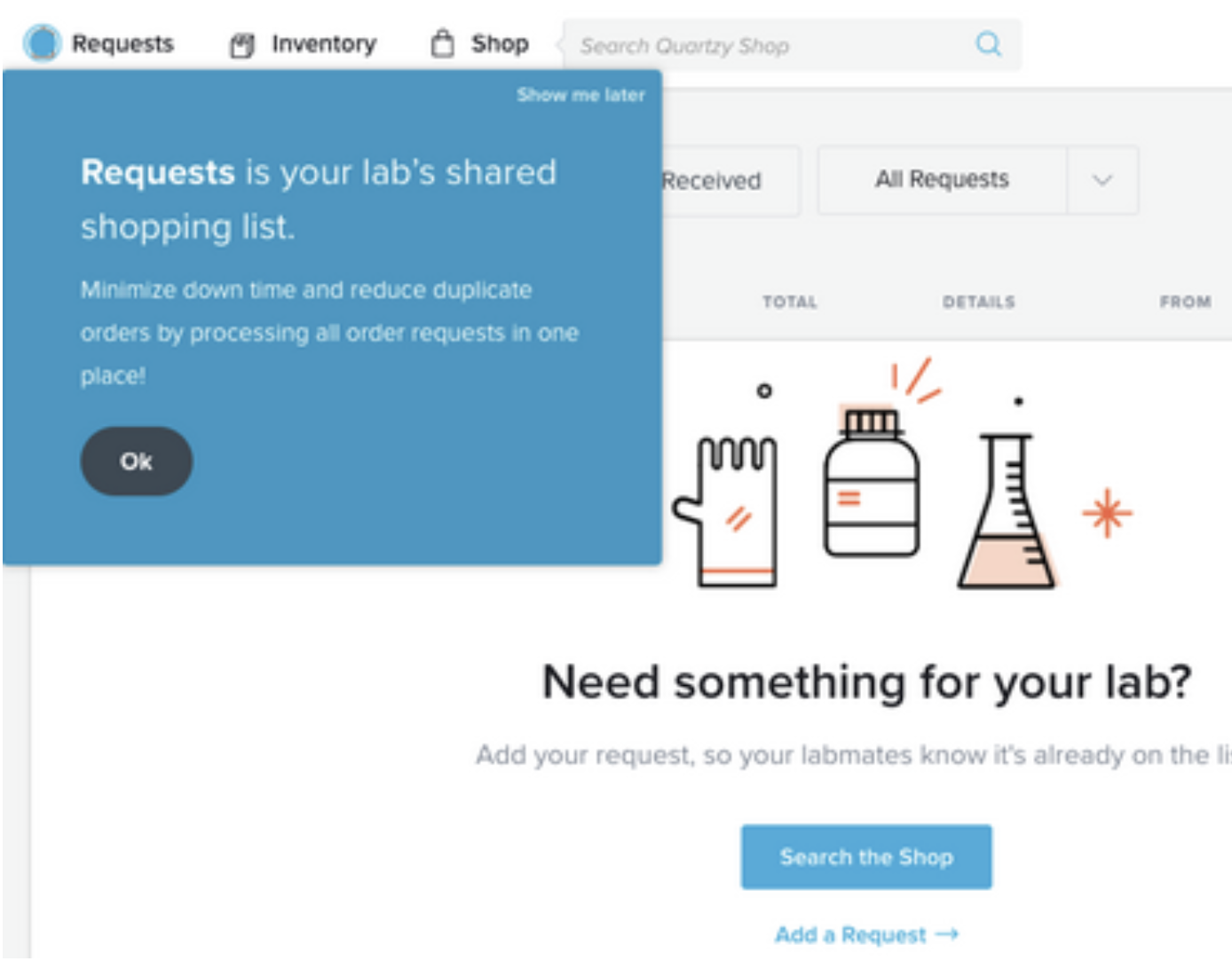Dismiss the tooltip with Ok button
The height and width of the screenshot is (969, 1232).
coord(137,461)
